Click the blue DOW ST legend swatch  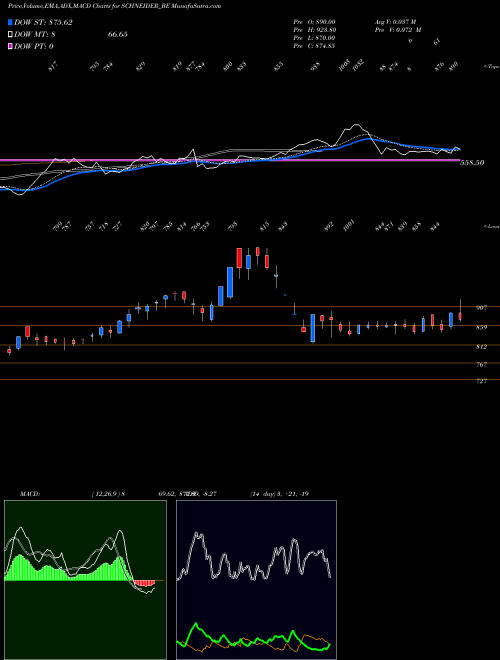[11, 22]
